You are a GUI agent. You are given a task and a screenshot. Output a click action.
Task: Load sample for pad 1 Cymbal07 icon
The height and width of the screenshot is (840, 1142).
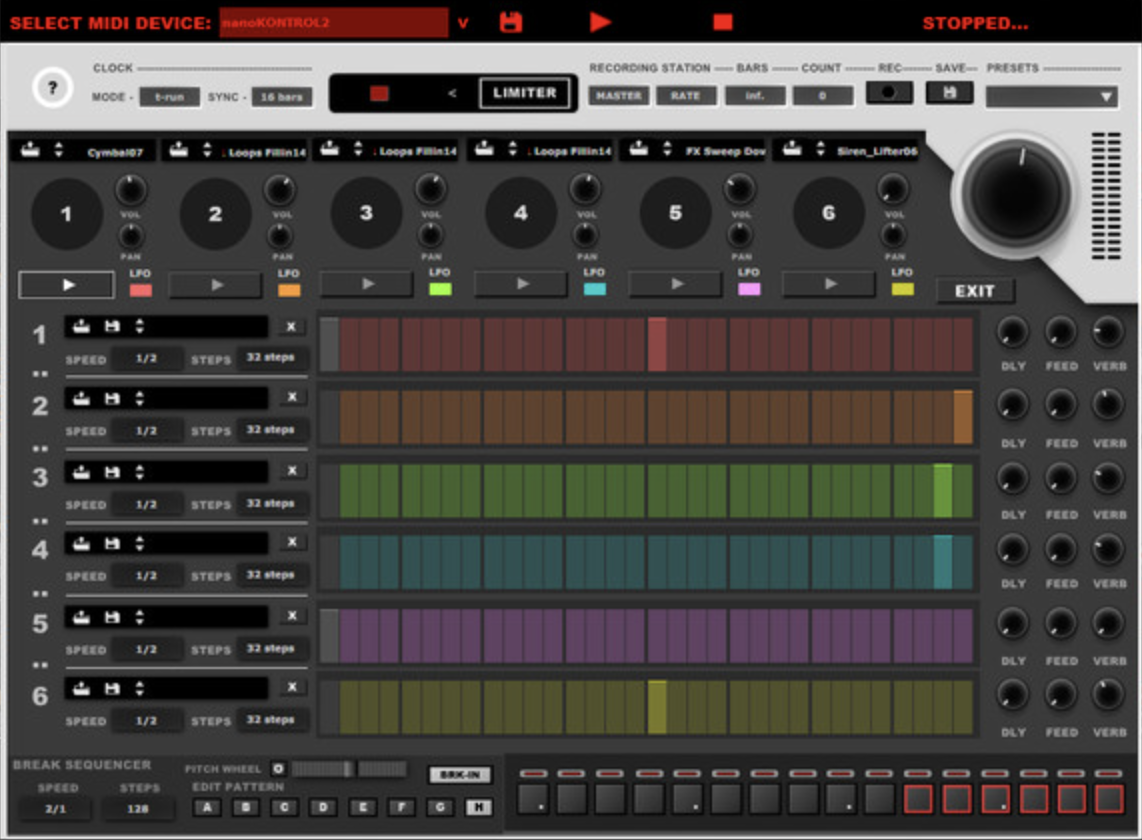coord(30,150)
